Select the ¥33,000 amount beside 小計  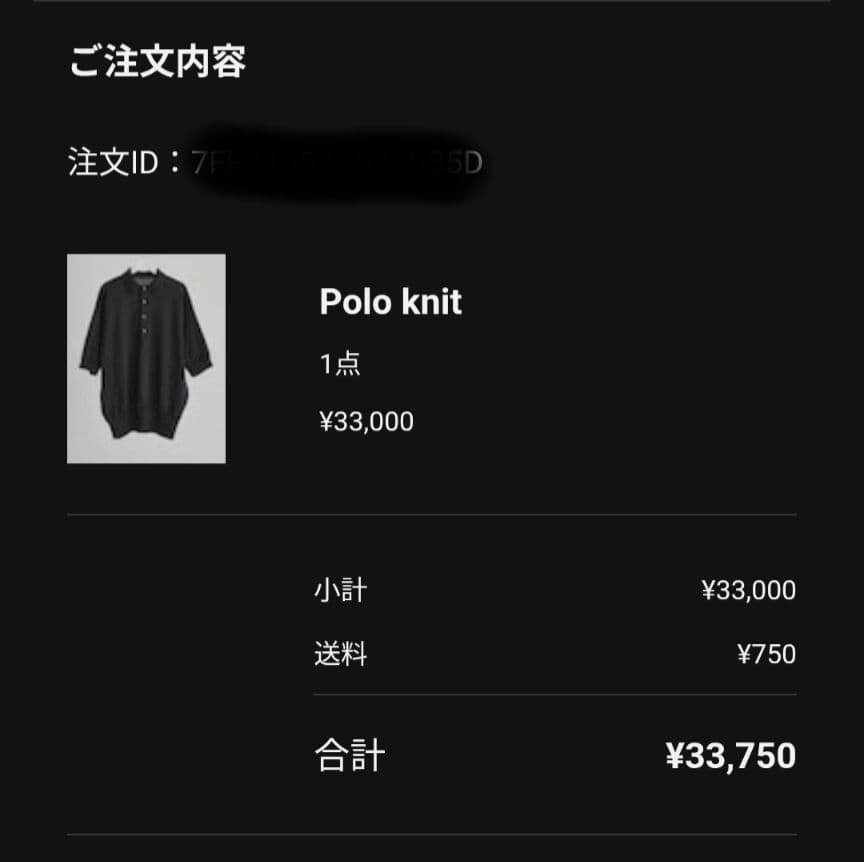click(x=748, y=590)
